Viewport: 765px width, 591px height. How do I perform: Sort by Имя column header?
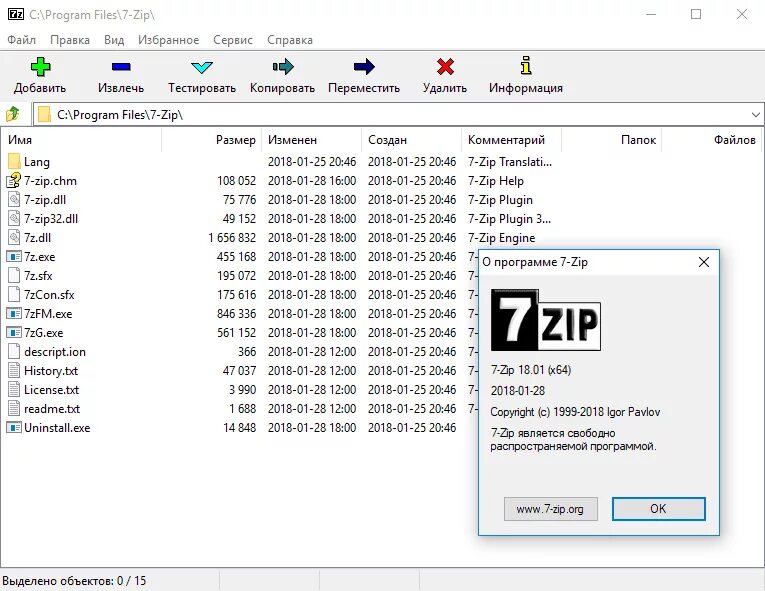[x=81, y=140]
